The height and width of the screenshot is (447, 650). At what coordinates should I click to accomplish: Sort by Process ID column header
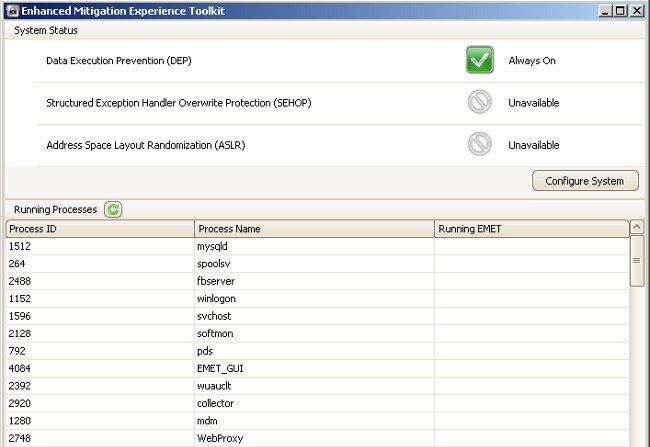pyautogui.click(x=100, y=229)
